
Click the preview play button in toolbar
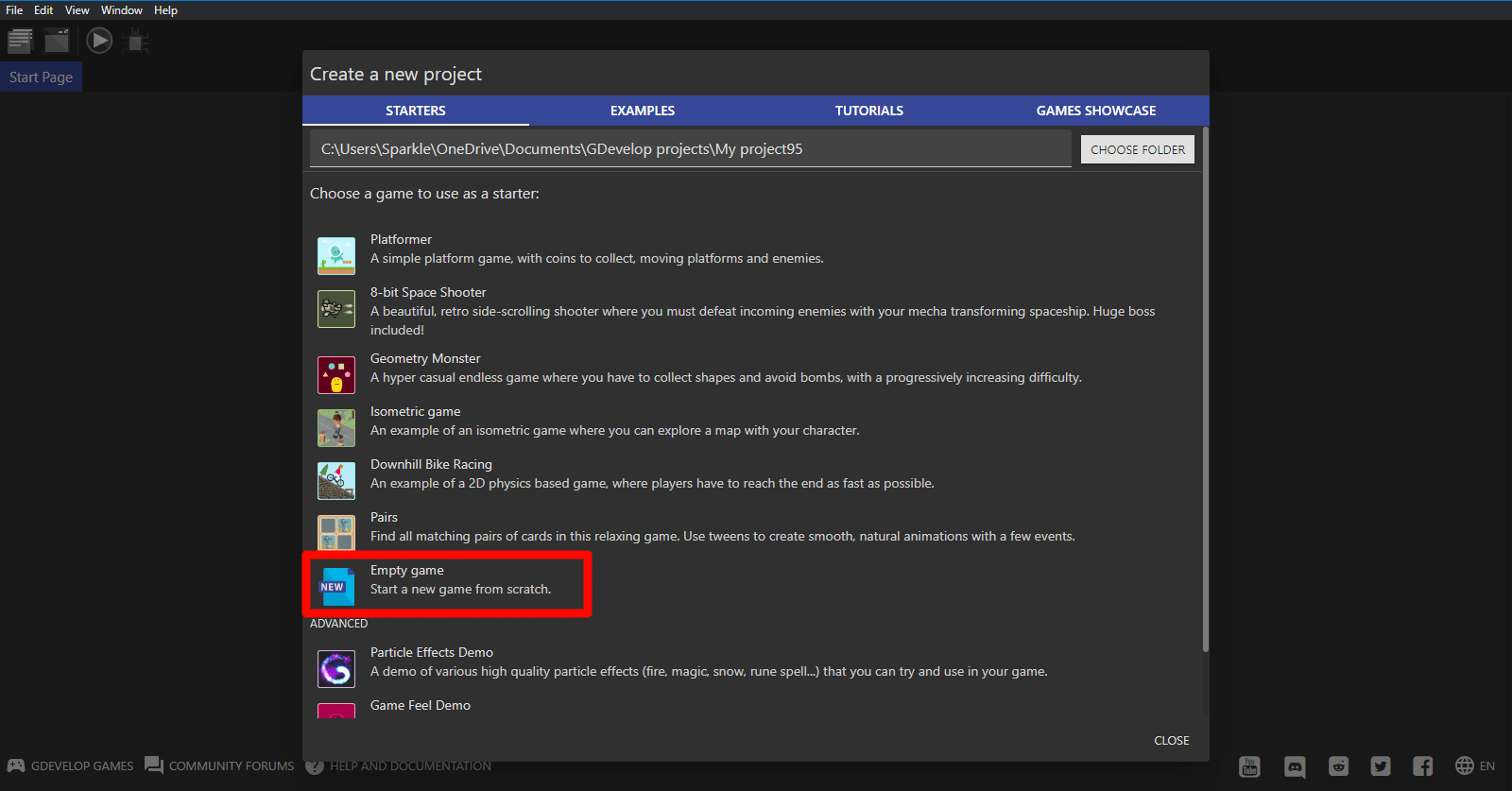pos(99,41)
